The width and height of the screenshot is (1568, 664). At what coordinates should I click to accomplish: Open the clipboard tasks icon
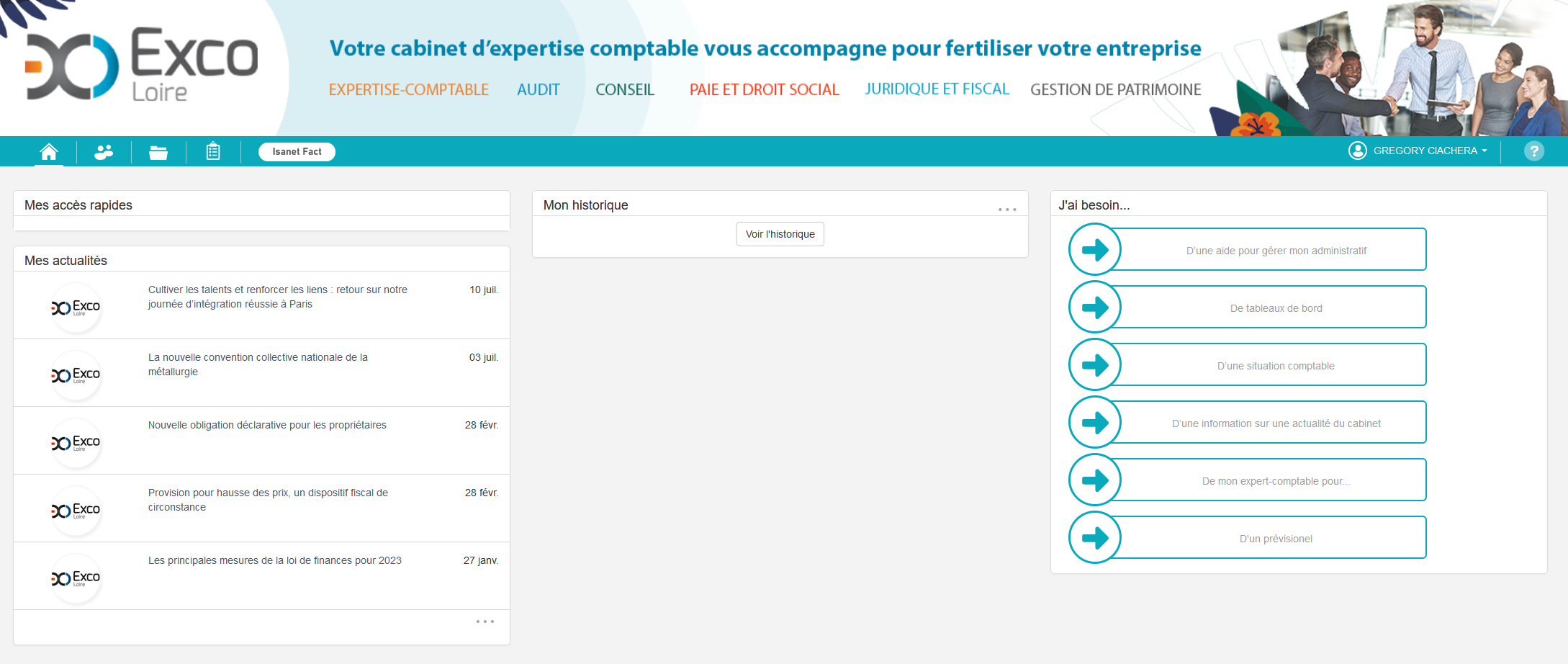[x=213, y=152]
